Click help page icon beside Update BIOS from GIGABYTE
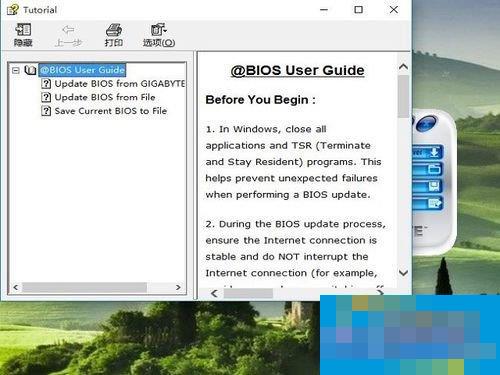This screenshot has width=500, height=375. coord(46,84)
